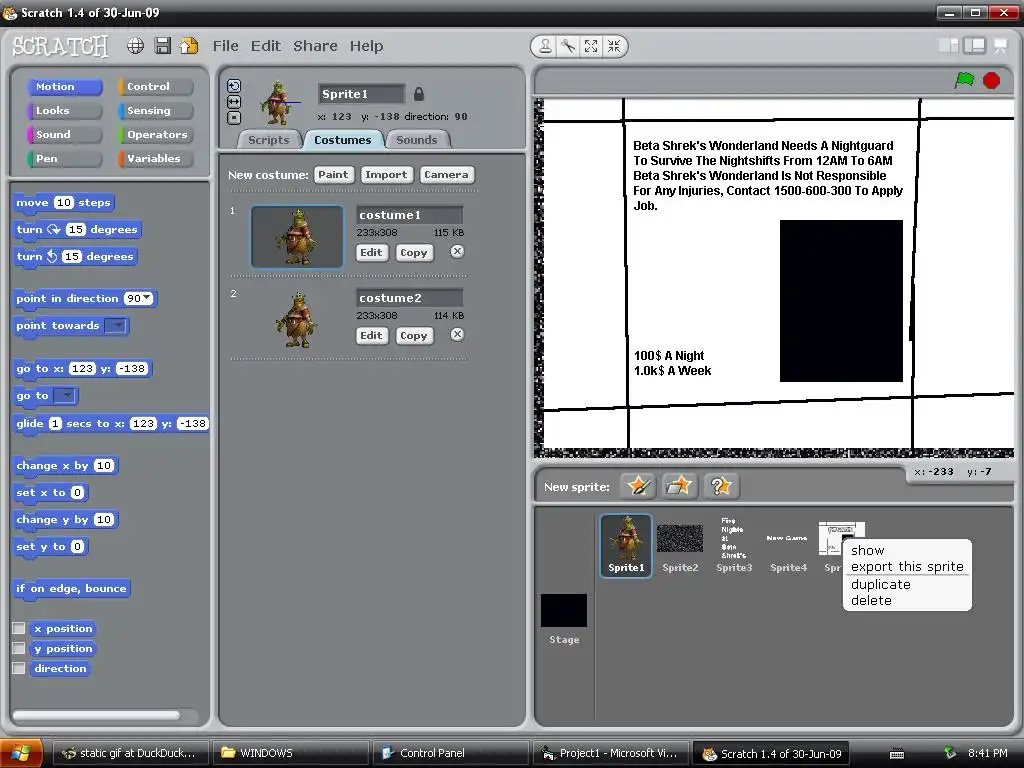Open the Windows Start button
This screenshot has width=1024, height=768.
pos(22,753)
